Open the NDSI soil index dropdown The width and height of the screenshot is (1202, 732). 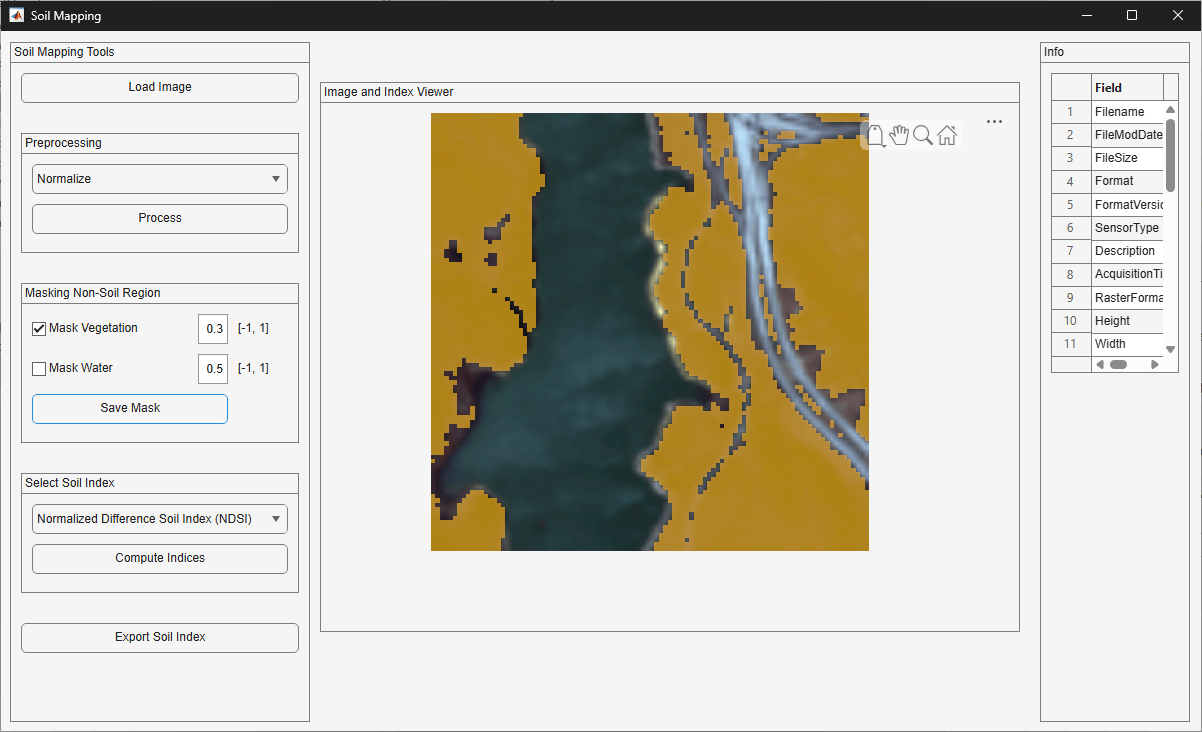(160, 519)
